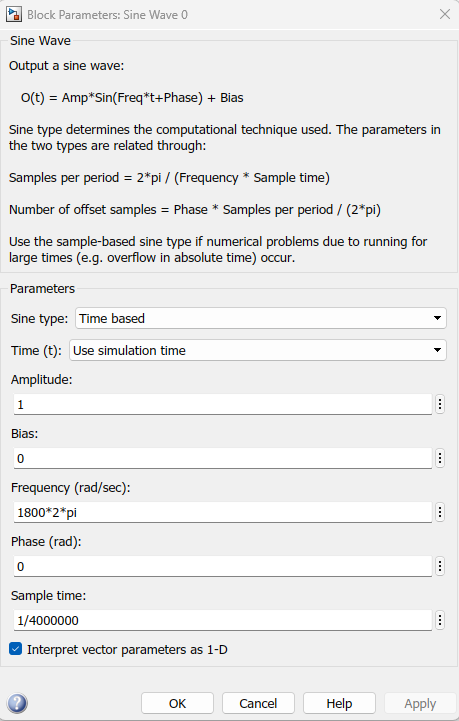Click the Sample time field showing 1/4000000
459x721 pixels.
[223, 620]
